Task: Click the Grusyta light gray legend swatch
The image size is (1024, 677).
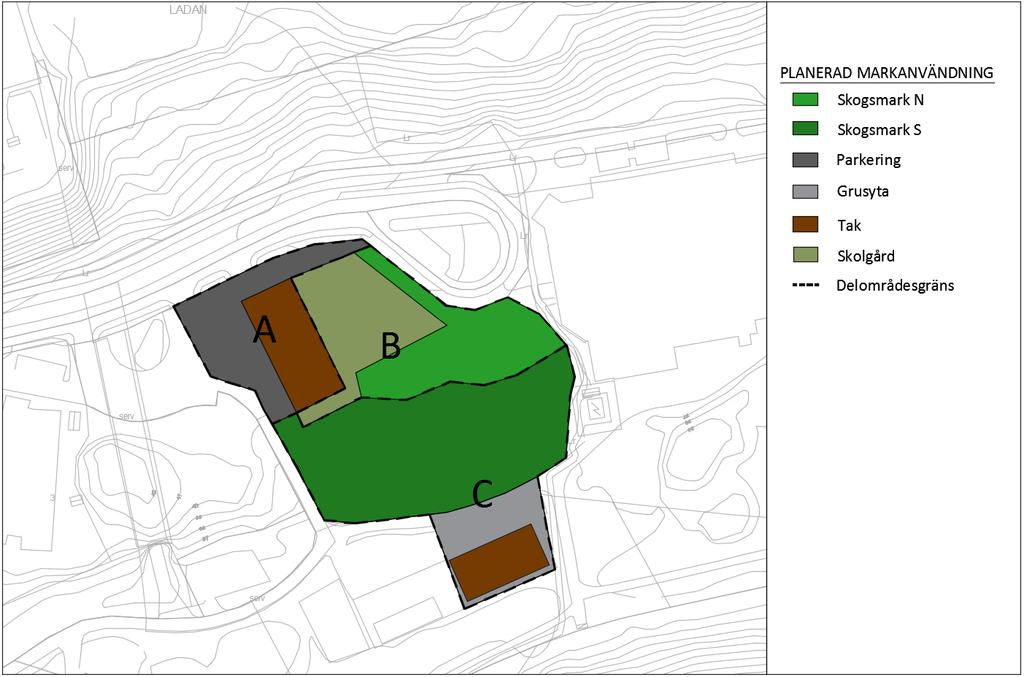Action: pos(805,191)
